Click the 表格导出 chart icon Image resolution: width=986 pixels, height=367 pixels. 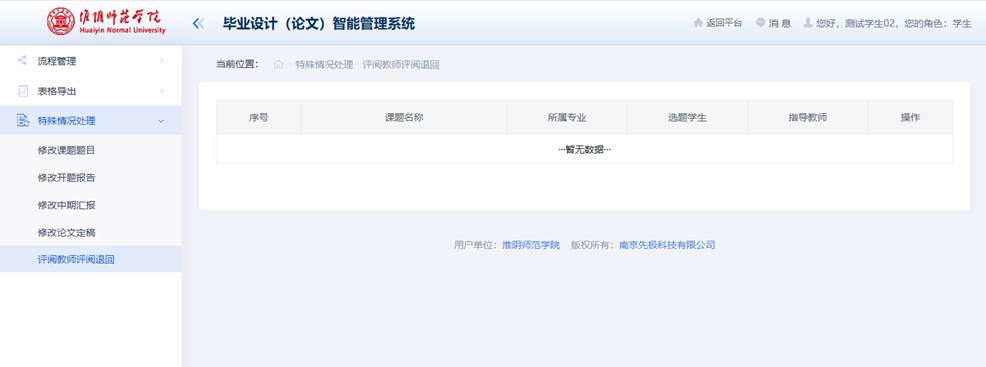tap(23, 91)
